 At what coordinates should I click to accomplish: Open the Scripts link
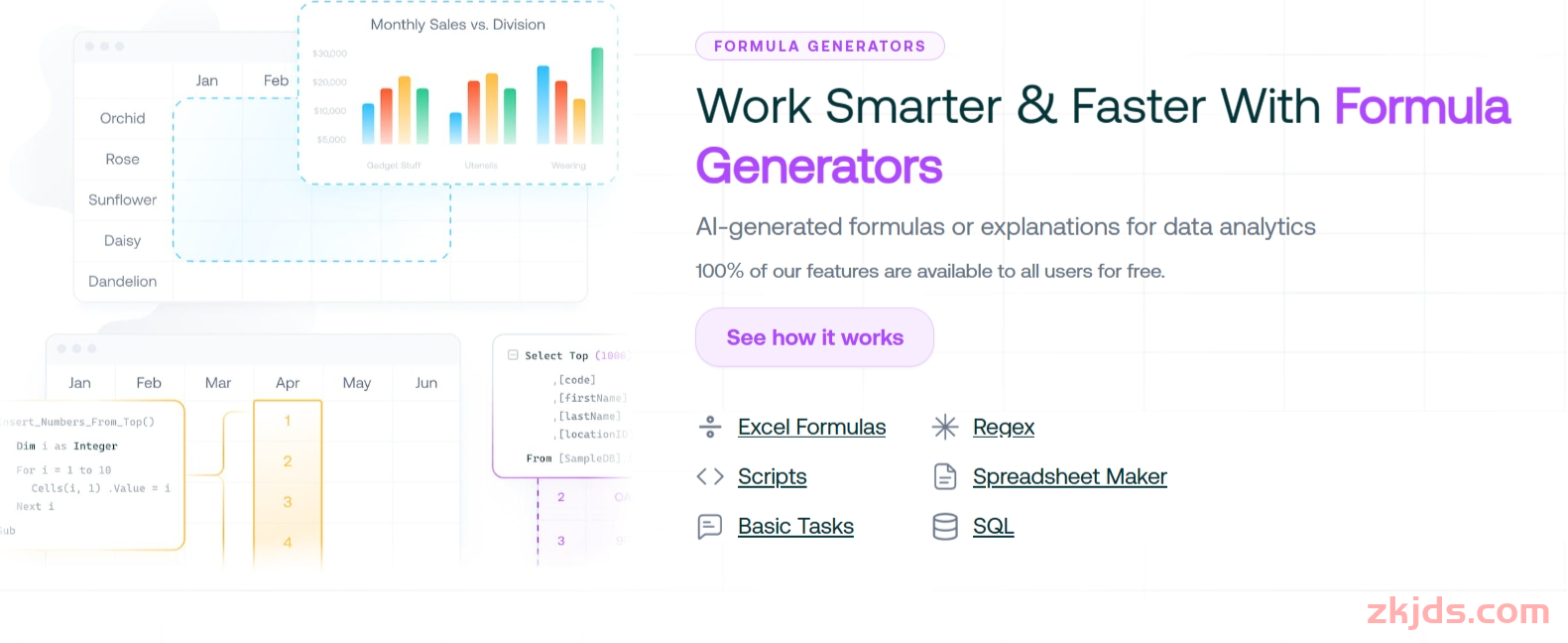[772, 476]
